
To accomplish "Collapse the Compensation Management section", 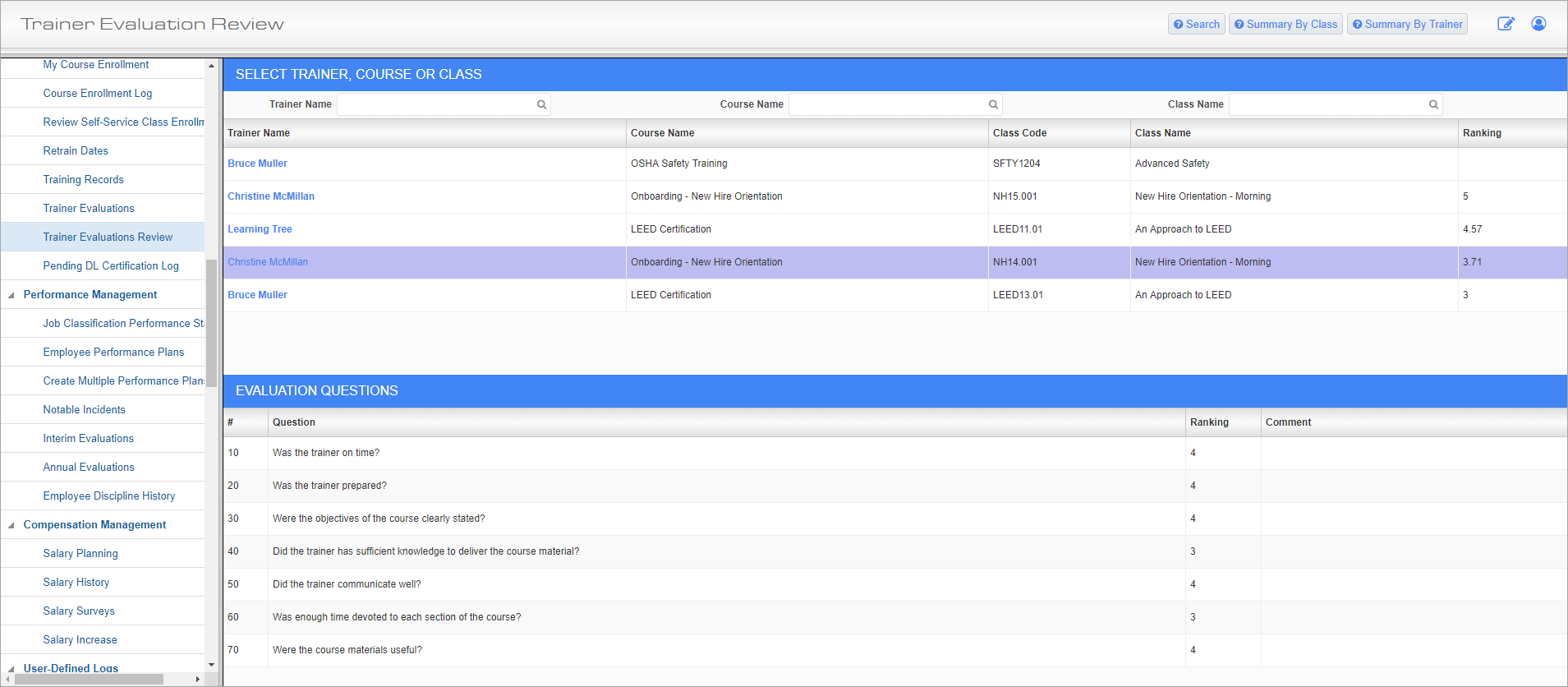I will pyautogui.click(x=11, y=525).
